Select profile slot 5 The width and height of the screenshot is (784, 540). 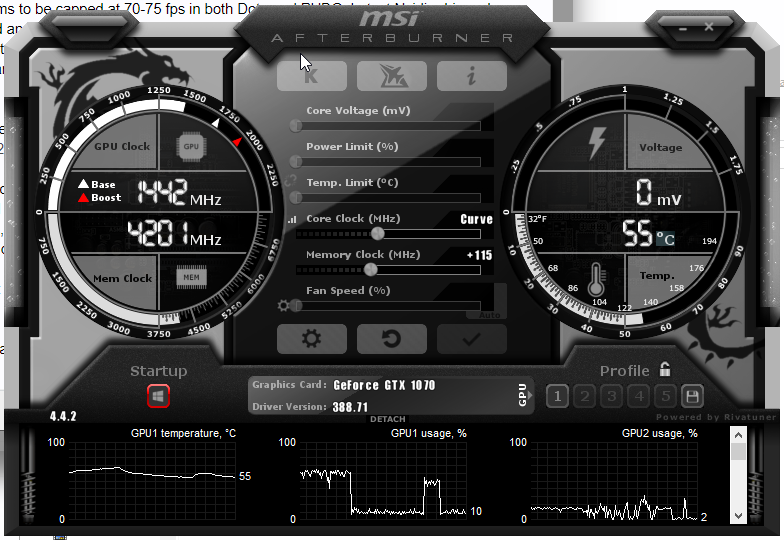point(666,396)
